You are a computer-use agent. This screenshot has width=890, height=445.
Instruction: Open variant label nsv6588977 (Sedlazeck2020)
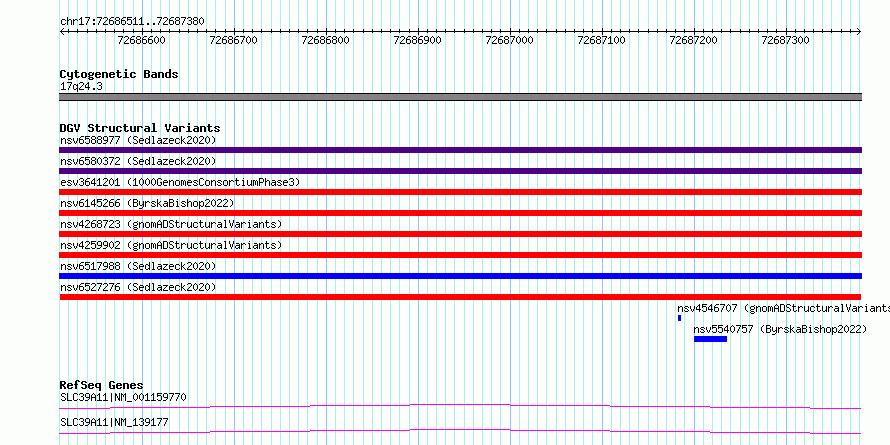(x=138, y=140)
